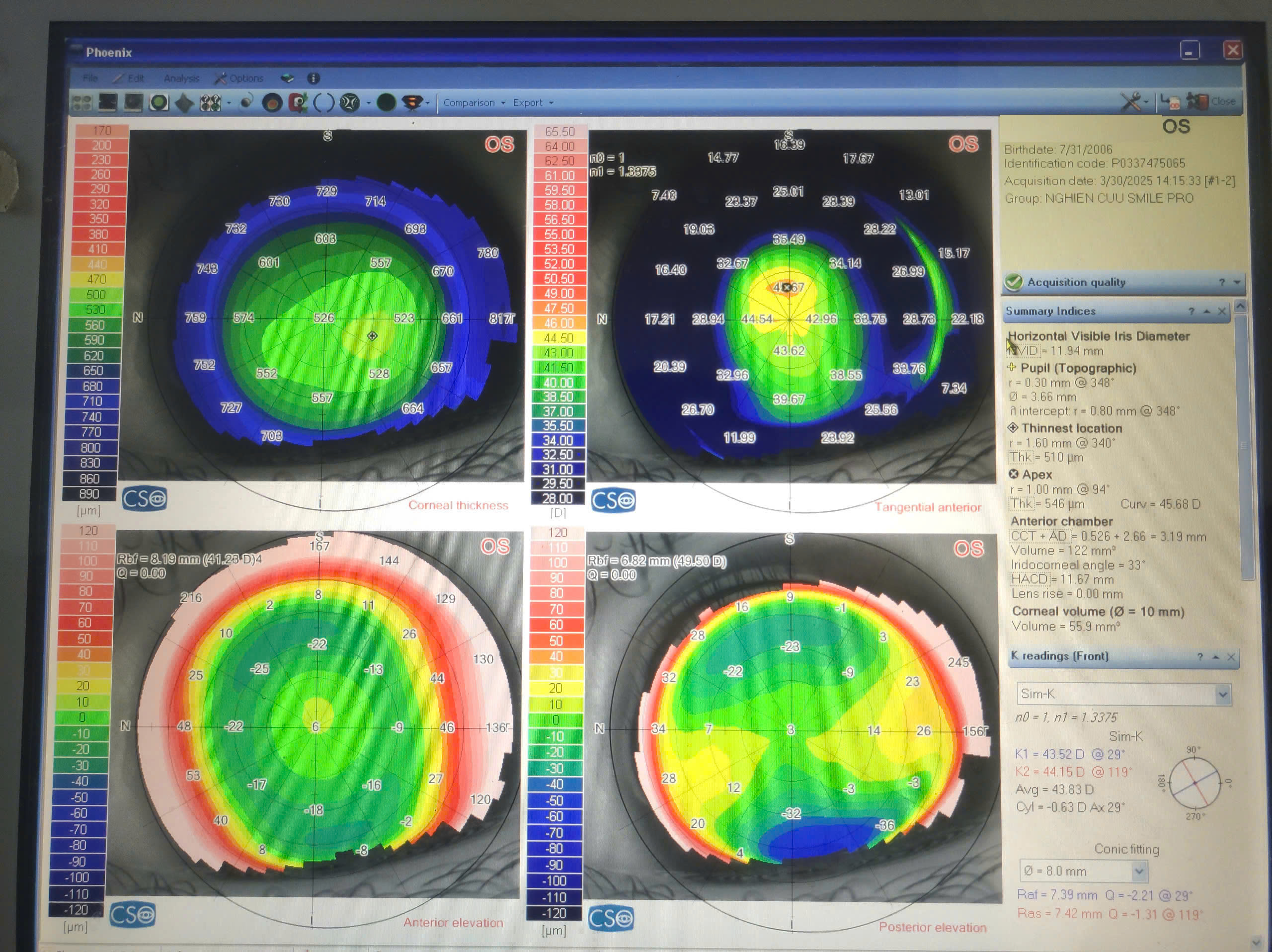Click the red camera acquisition icon
This screenshot has width=1272, height=952.
pos(298,103)
